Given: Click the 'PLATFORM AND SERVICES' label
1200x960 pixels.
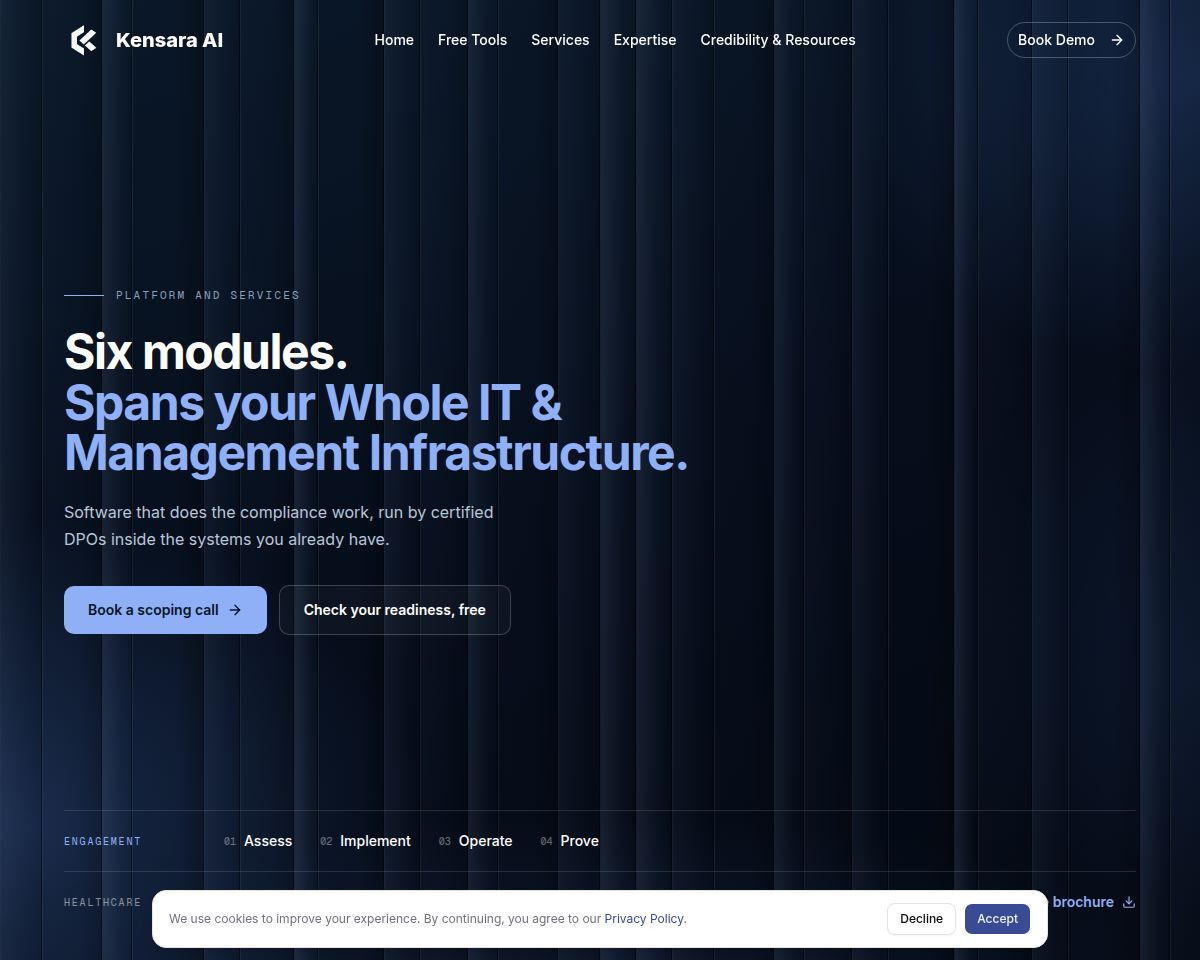Looking at the screenshot, I should point(208,295).
